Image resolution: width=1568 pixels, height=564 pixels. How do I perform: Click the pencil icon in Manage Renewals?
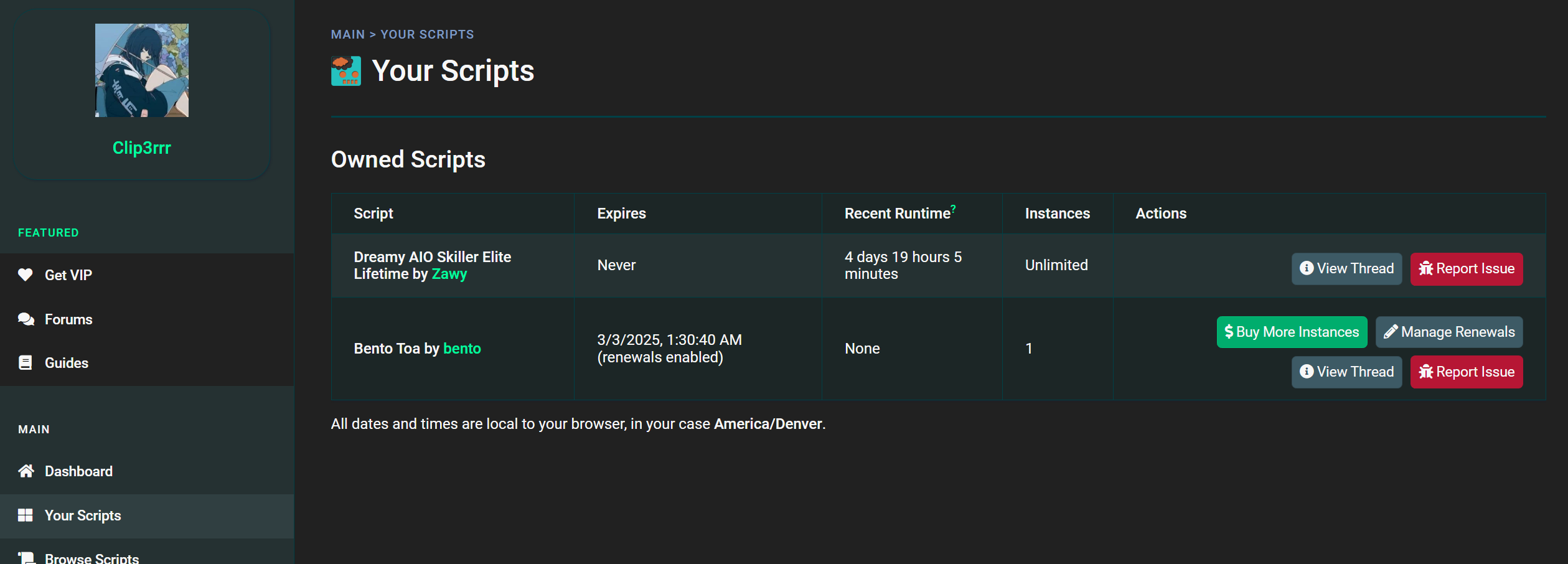coord(1391,332)
